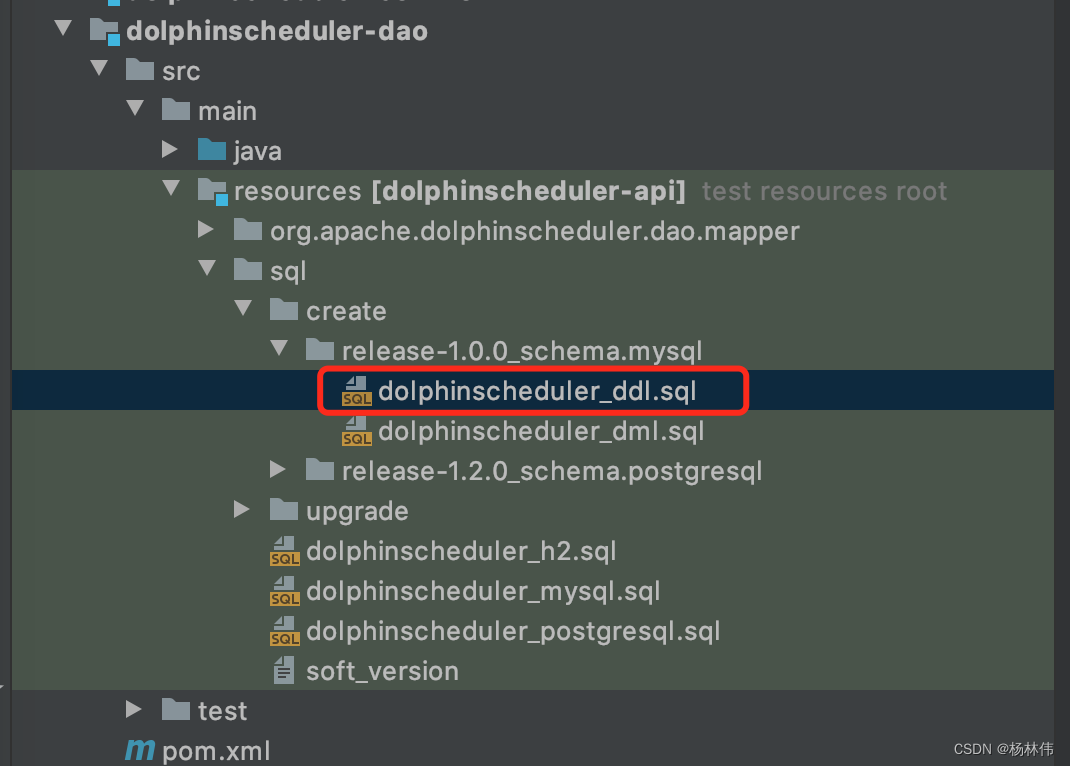The height and width of the screenshot is (766, 1070).
Task: Select org.apache.dolphinscheduler.dao.mapper package label
Action: [x=534, y=232]
